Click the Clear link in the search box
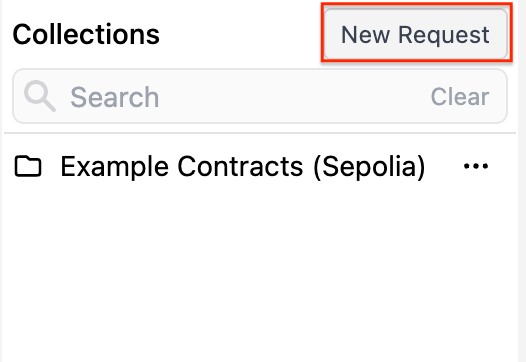526x362 pixels. pos(460,97)
